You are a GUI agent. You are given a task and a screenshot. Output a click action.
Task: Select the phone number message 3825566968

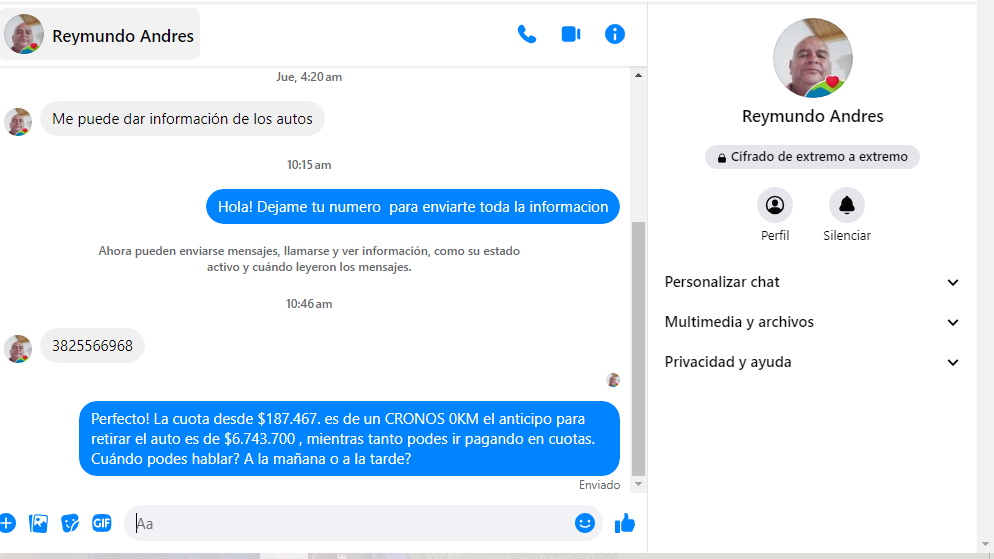(x=92, y=346)
